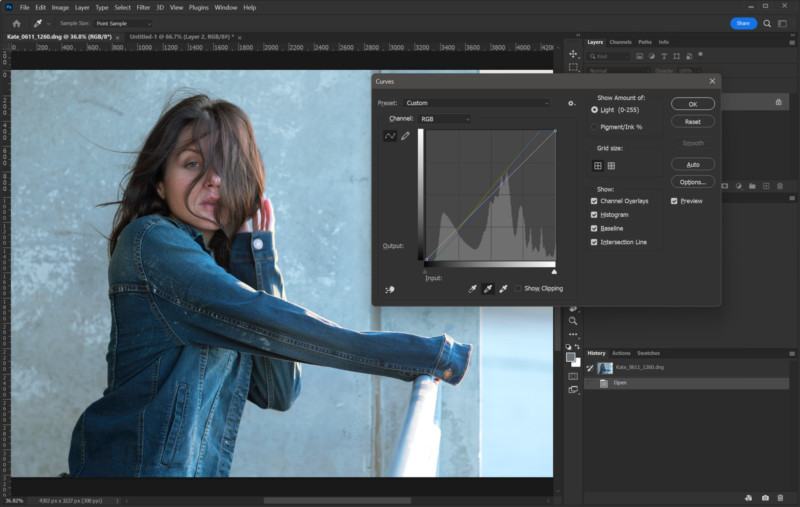Activate the on-image adjustment hand tool
The height and width of the screenshot is (507, 800).
(x=390, y=290)
